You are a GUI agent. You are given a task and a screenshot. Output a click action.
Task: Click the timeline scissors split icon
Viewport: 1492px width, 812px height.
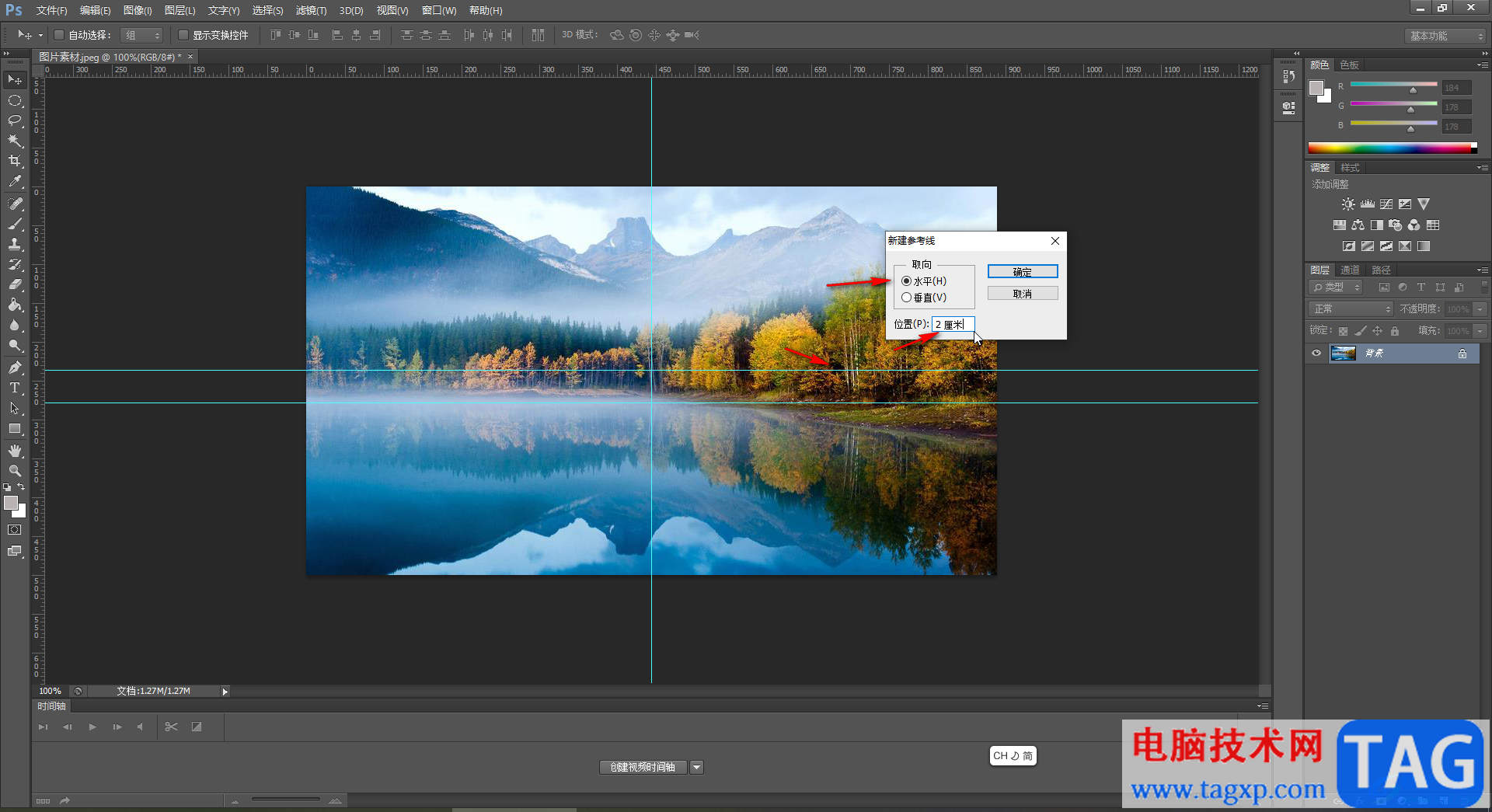(x=172, y=727)
